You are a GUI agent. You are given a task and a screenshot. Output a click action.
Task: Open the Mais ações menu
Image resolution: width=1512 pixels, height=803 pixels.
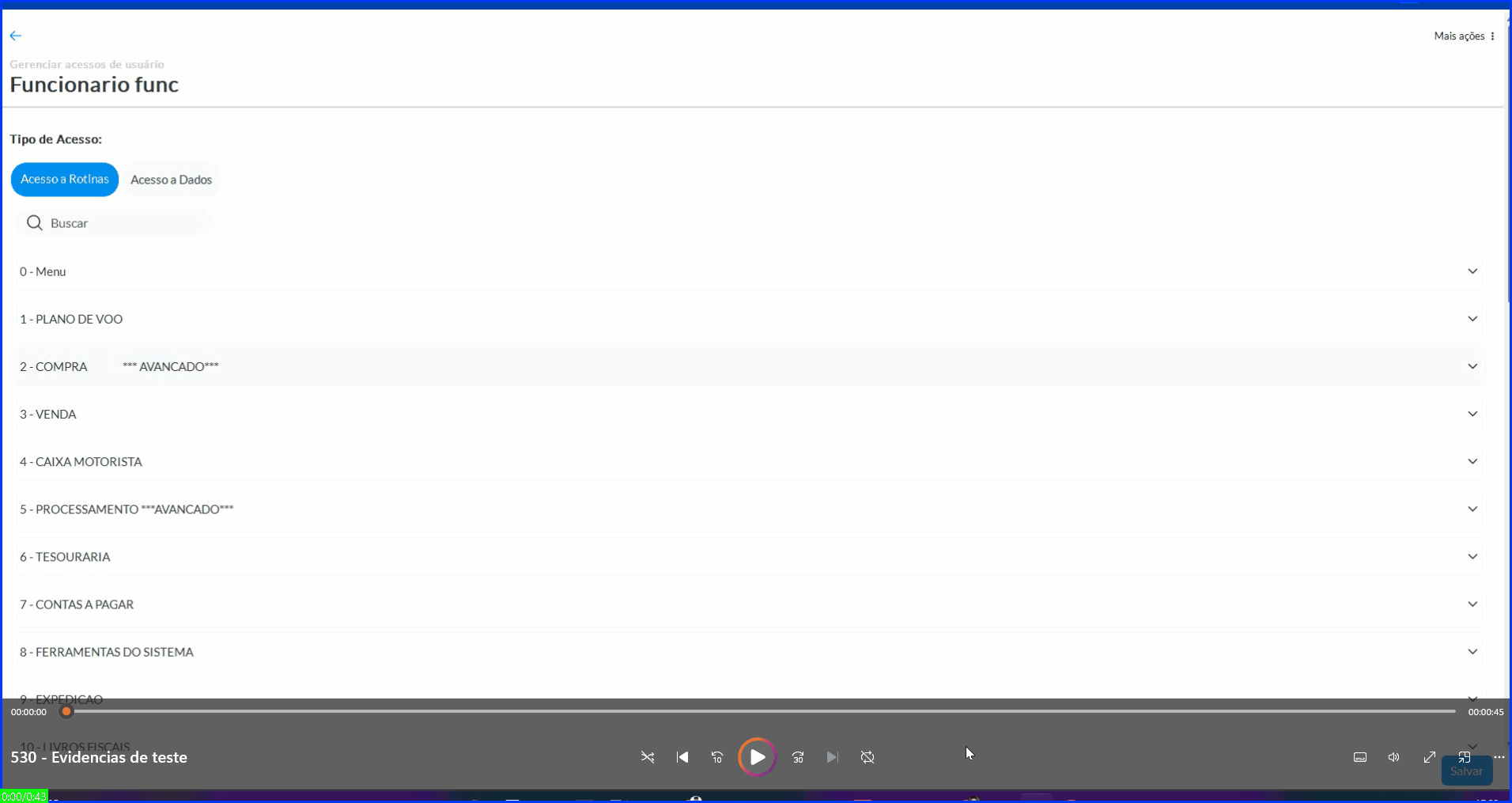click(x=1465, y=36)
